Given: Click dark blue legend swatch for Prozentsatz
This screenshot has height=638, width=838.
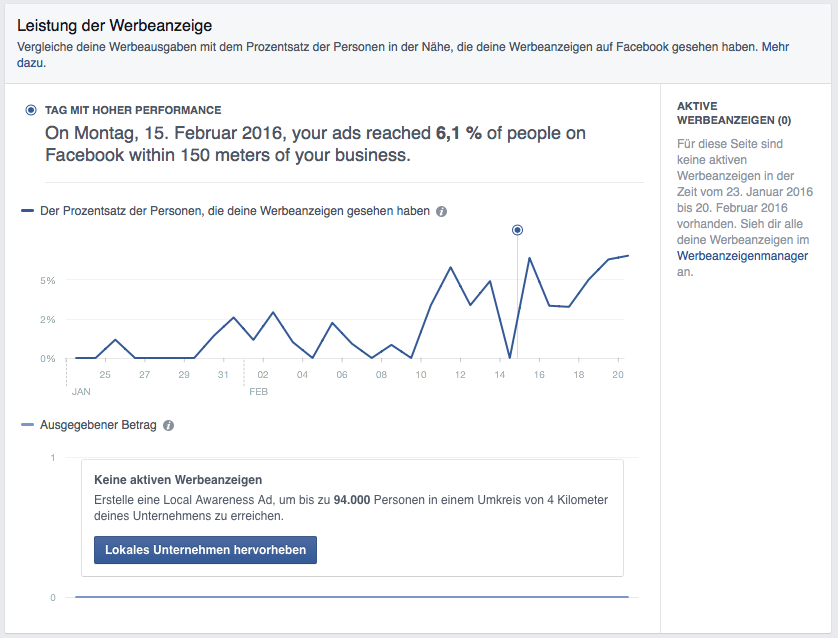Looking at the screenshot, I should point(28,211).
